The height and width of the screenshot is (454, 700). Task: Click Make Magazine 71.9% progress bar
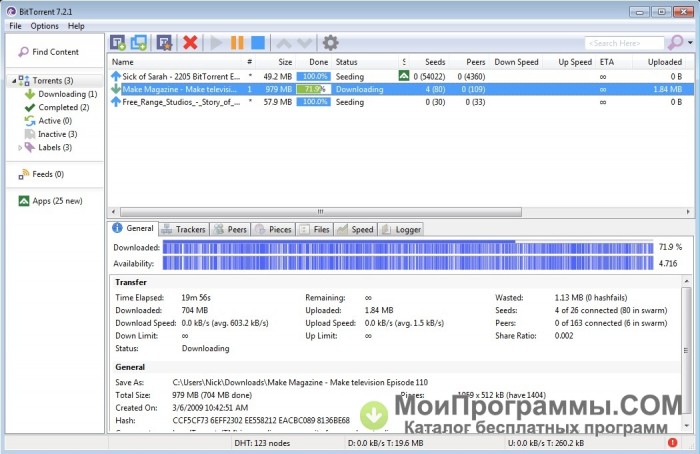[x=313, y=89]
